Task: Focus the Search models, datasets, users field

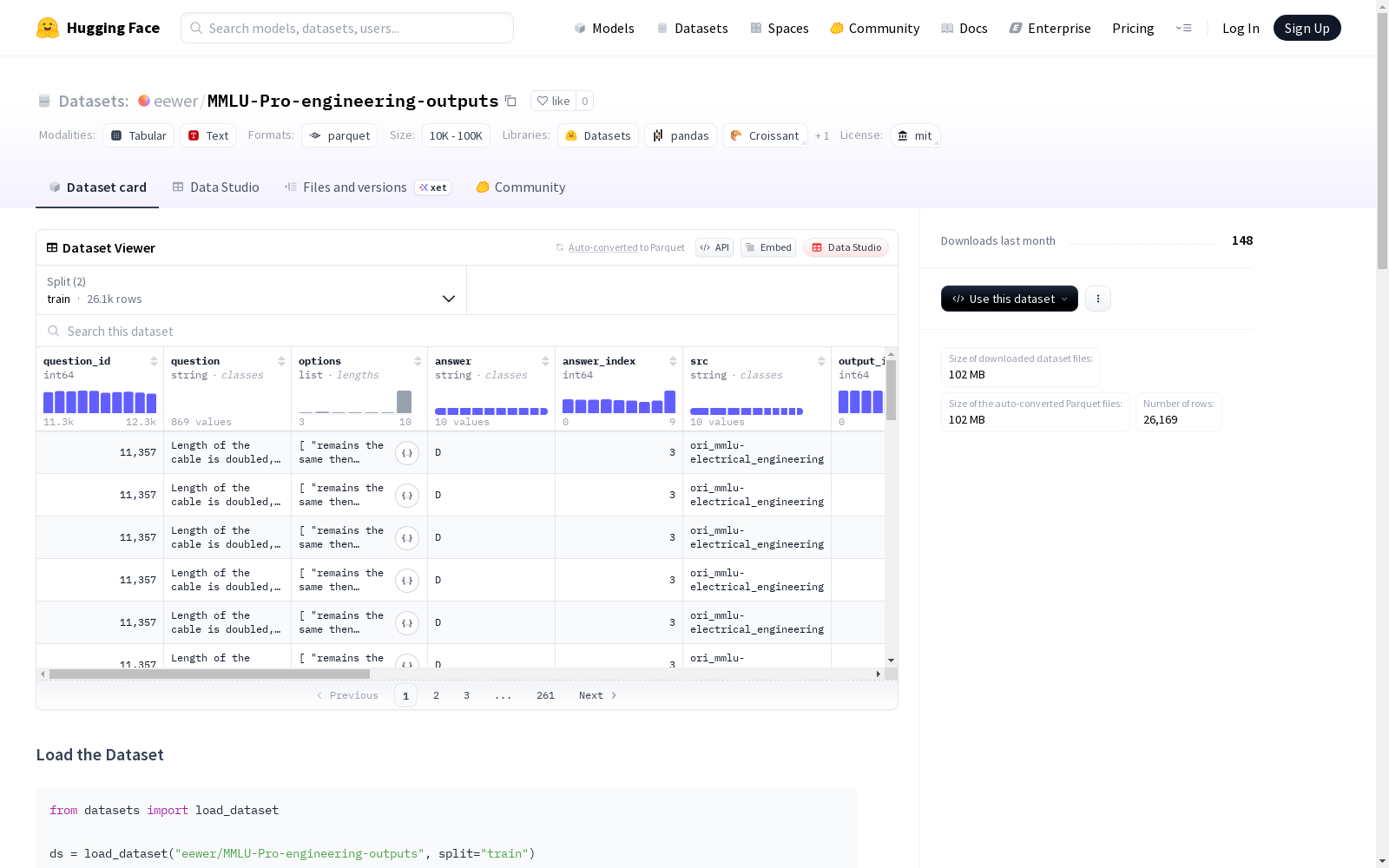Action: [347, 28]
